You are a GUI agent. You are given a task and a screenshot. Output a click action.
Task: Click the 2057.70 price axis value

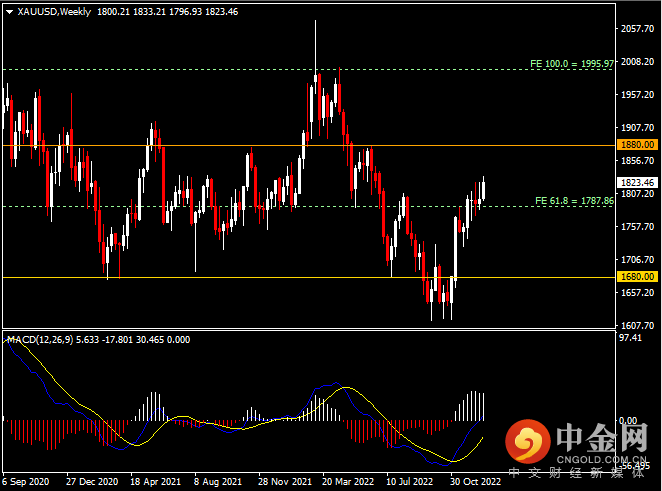click(635, 29)
